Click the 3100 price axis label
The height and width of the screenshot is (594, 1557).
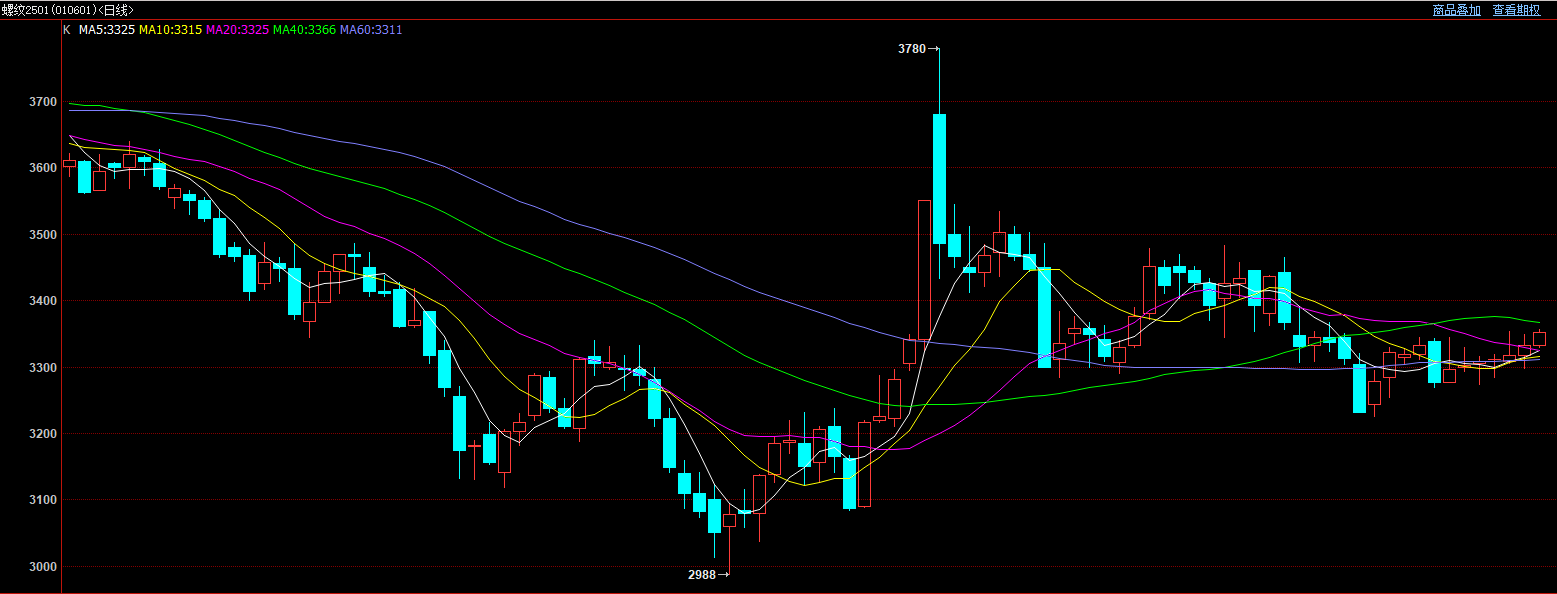click(x=44, y=500)
